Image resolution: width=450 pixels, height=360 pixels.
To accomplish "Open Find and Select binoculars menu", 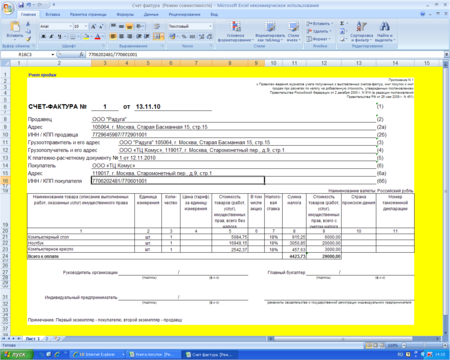I will [385, 31].
